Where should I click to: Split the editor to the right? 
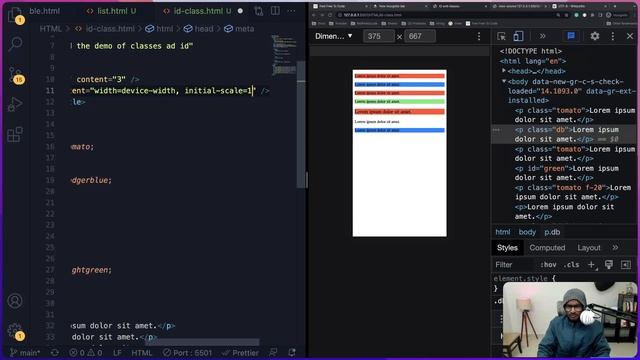pyautogui.click(x=276, y=11)
